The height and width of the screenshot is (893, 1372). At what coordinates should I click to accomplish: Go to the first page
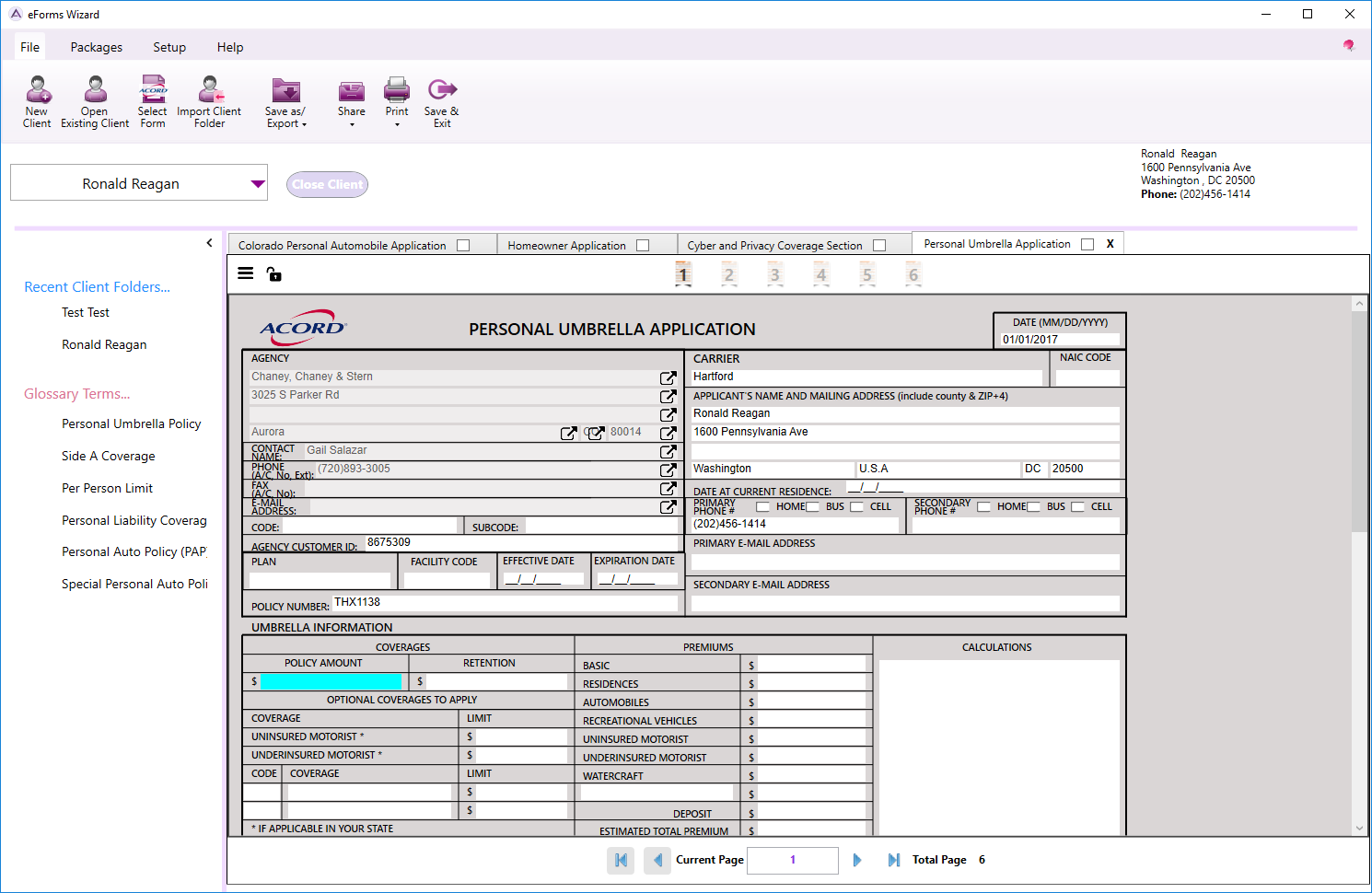(x=621, y=860)
